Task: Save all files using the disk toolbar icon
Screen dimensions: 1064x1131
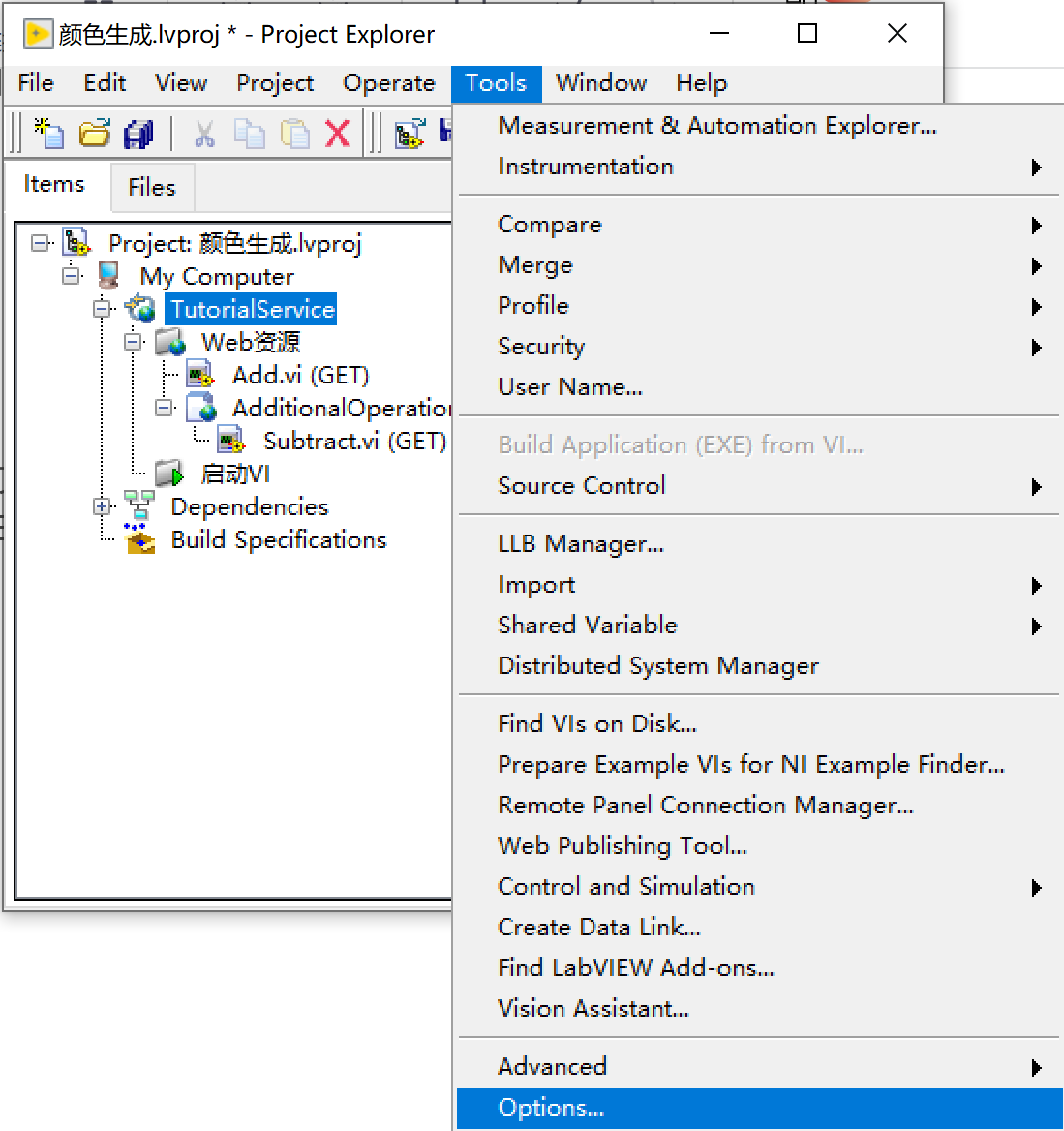Action: (138, 134)
